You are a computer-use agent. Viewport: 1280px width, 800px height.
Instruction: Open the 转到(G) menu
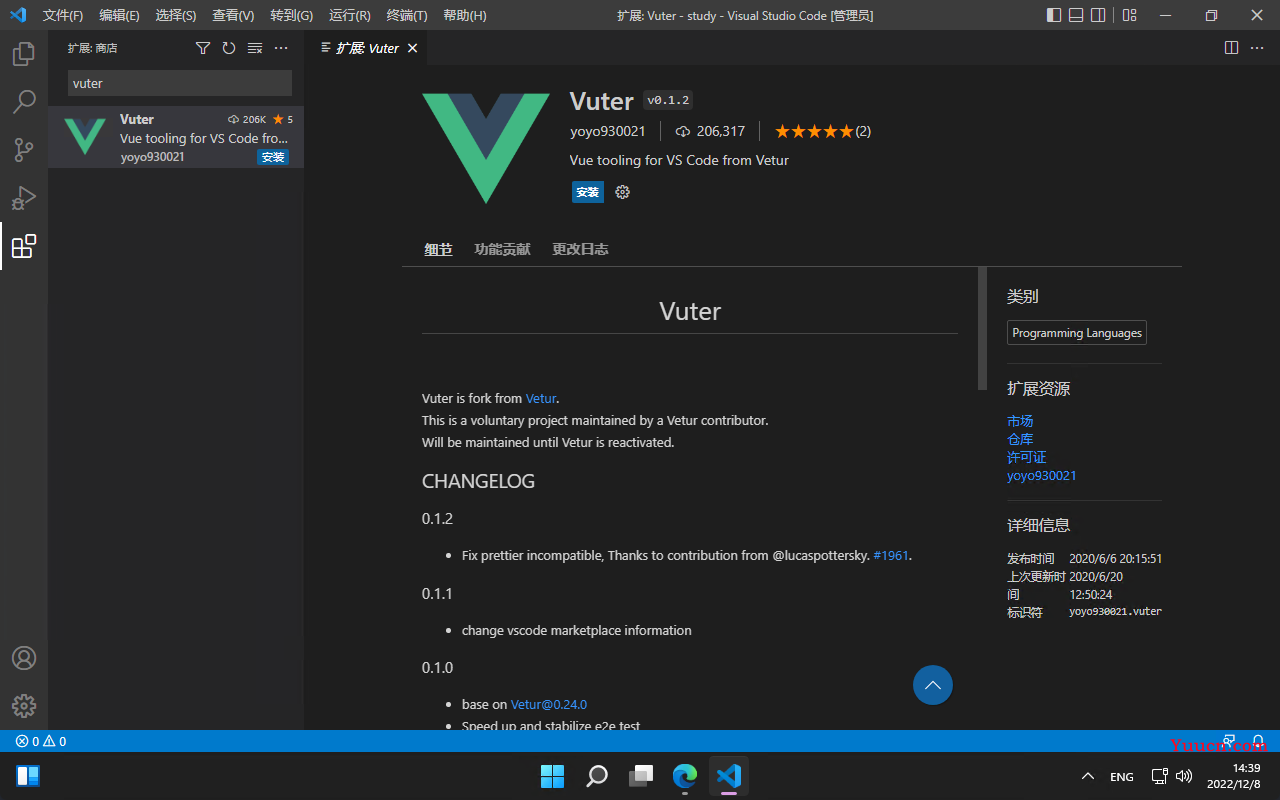[291, 15]
